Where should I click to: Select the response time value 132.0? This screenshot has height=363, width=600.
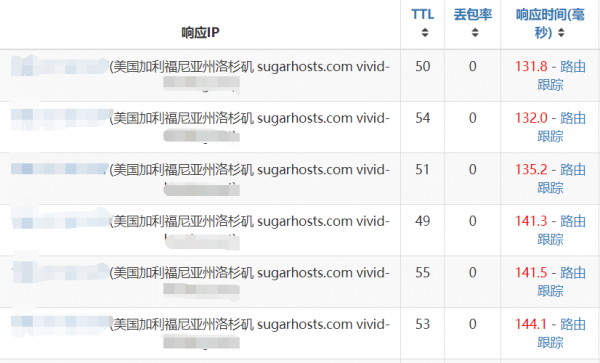(531, 118)
